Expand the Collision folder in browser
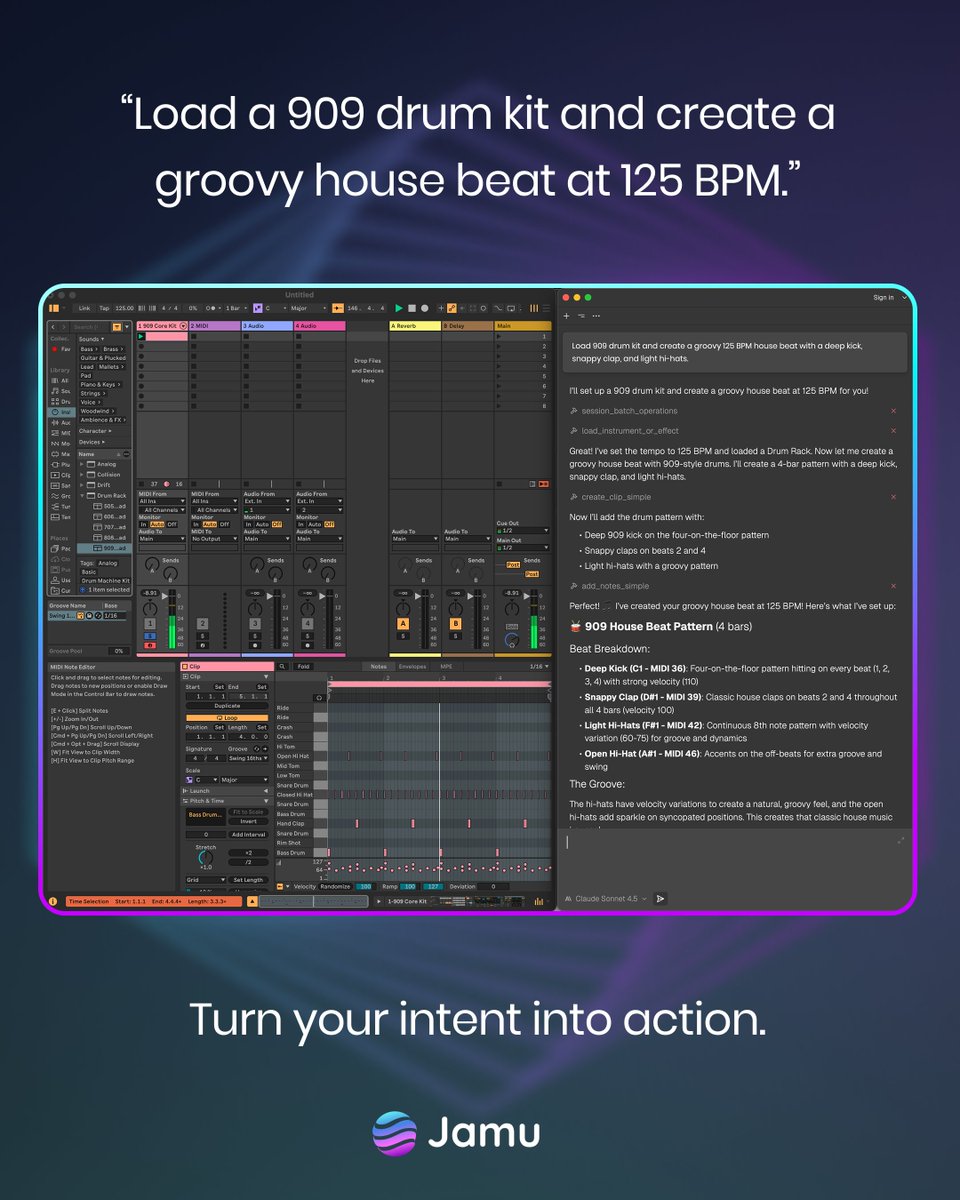The width and height of the screenshot is (960, 1200). click(82, 474)
